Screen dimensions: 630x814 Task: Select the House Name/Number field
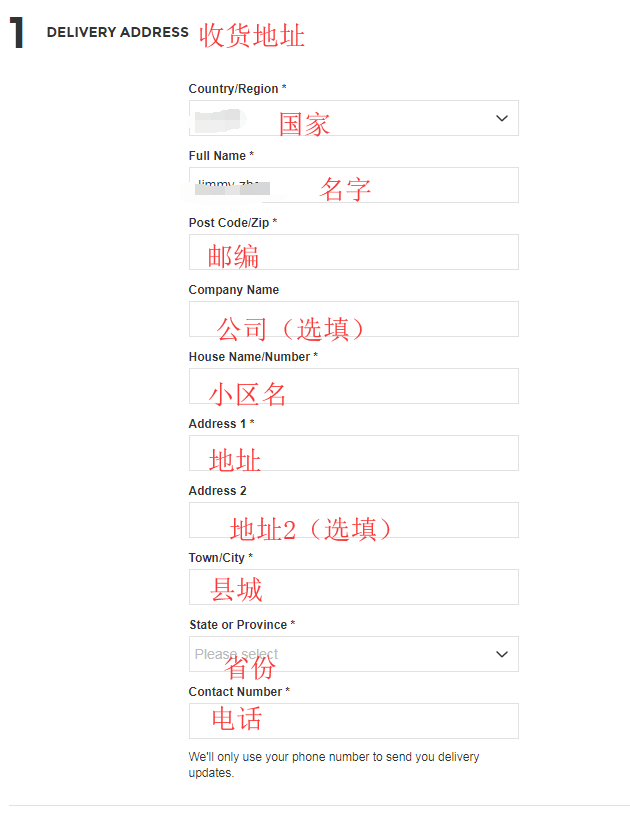click(x=353, y=386)
